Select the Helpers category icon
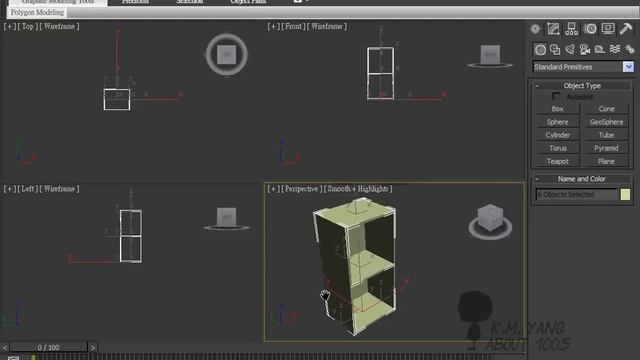Viewport: 640px width, 360px height. pos(600,50)
